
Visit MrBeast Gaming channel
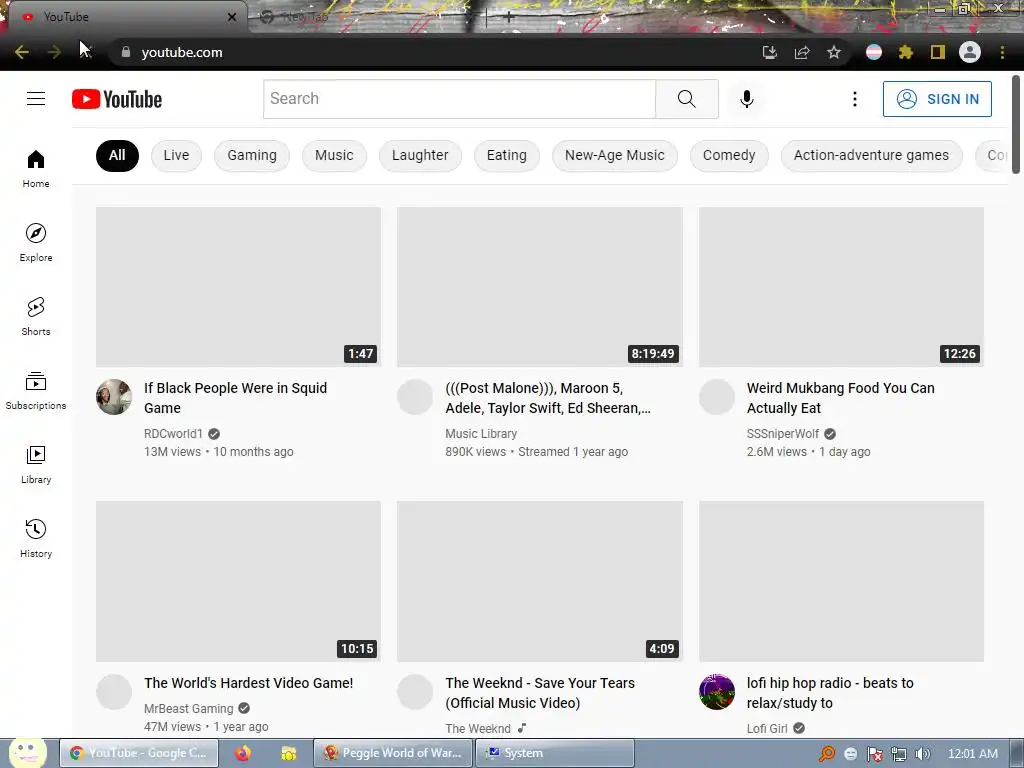click(189, 709)
